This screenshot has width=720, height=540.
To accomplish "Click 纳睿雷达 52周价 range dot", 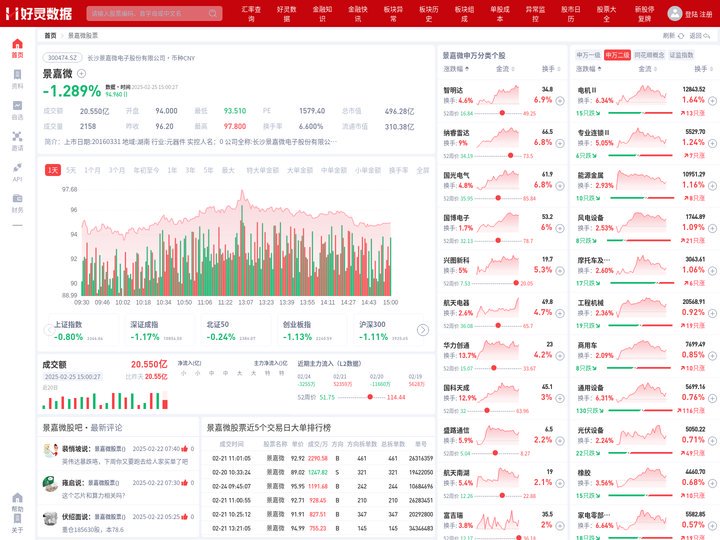I will [510, 156].
